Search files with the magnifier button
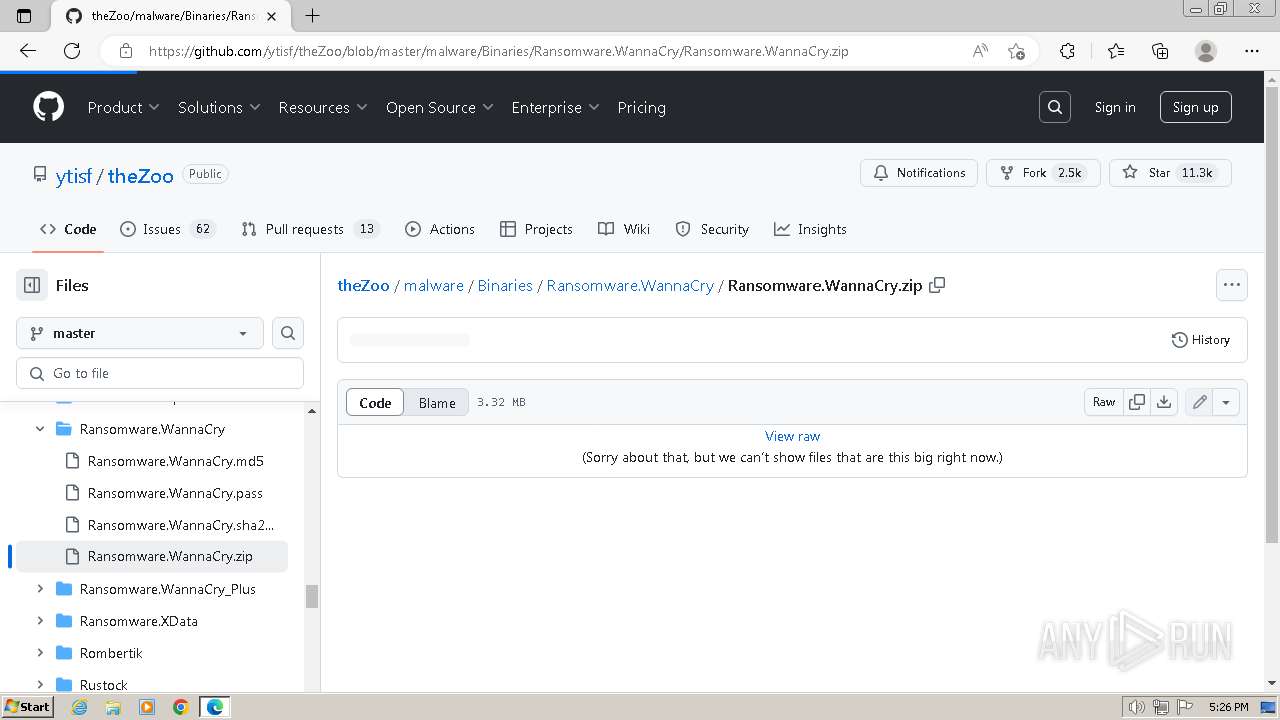 point(288,333)
